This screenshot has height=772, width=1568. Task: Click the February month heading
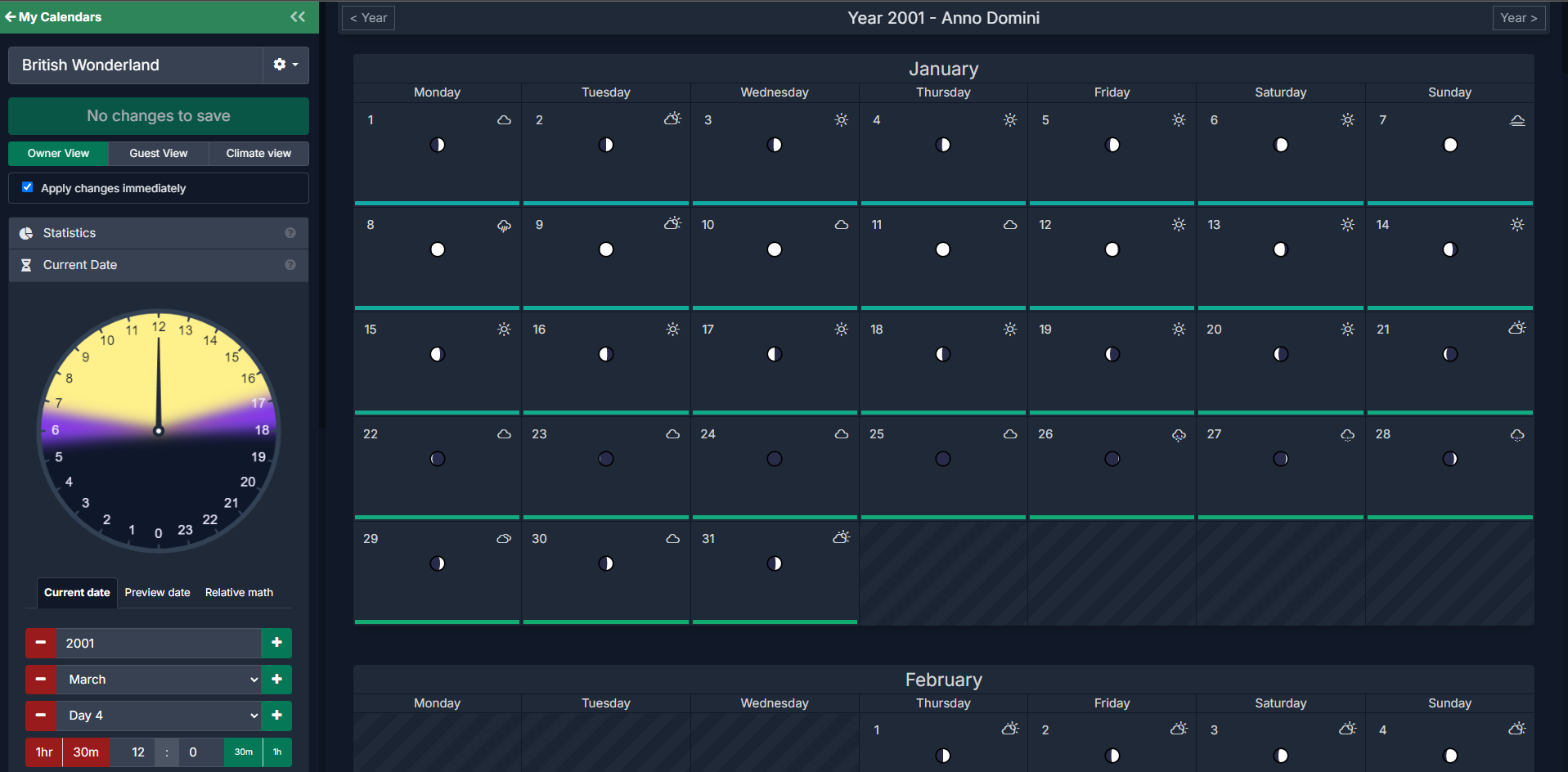(x=944, y=680)
